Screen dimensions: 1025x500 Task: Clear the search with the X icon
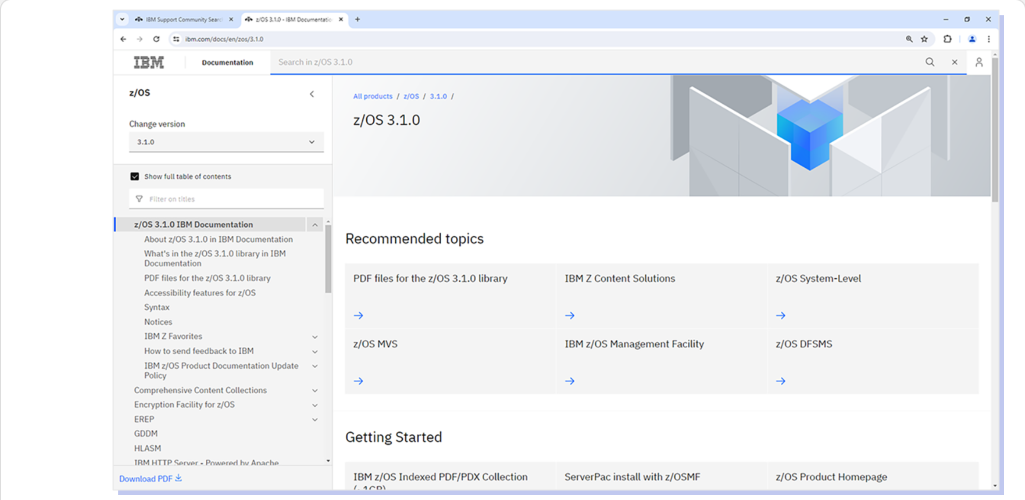point(954,62)
